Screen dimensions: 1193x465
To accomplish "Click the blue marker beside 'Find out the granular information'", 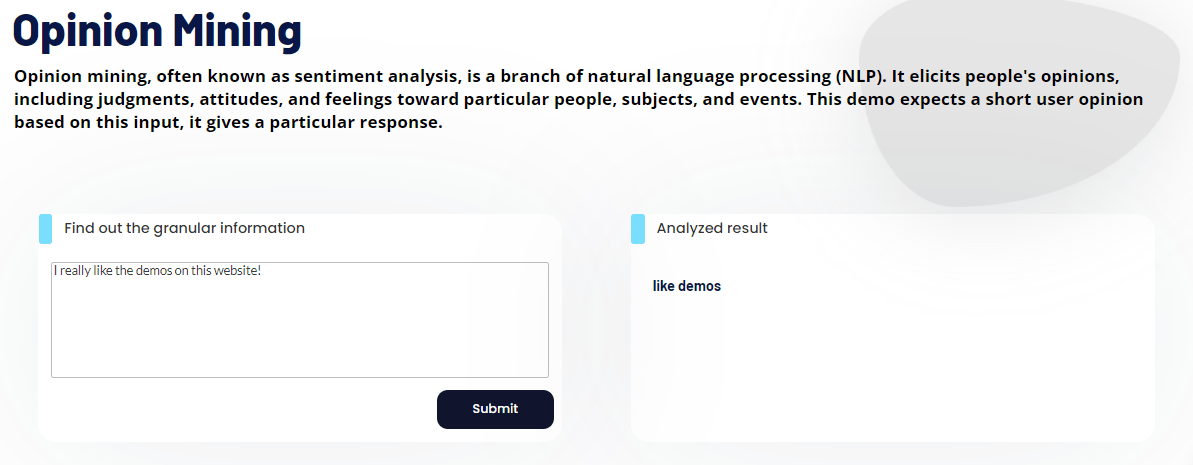I will 45,229.
